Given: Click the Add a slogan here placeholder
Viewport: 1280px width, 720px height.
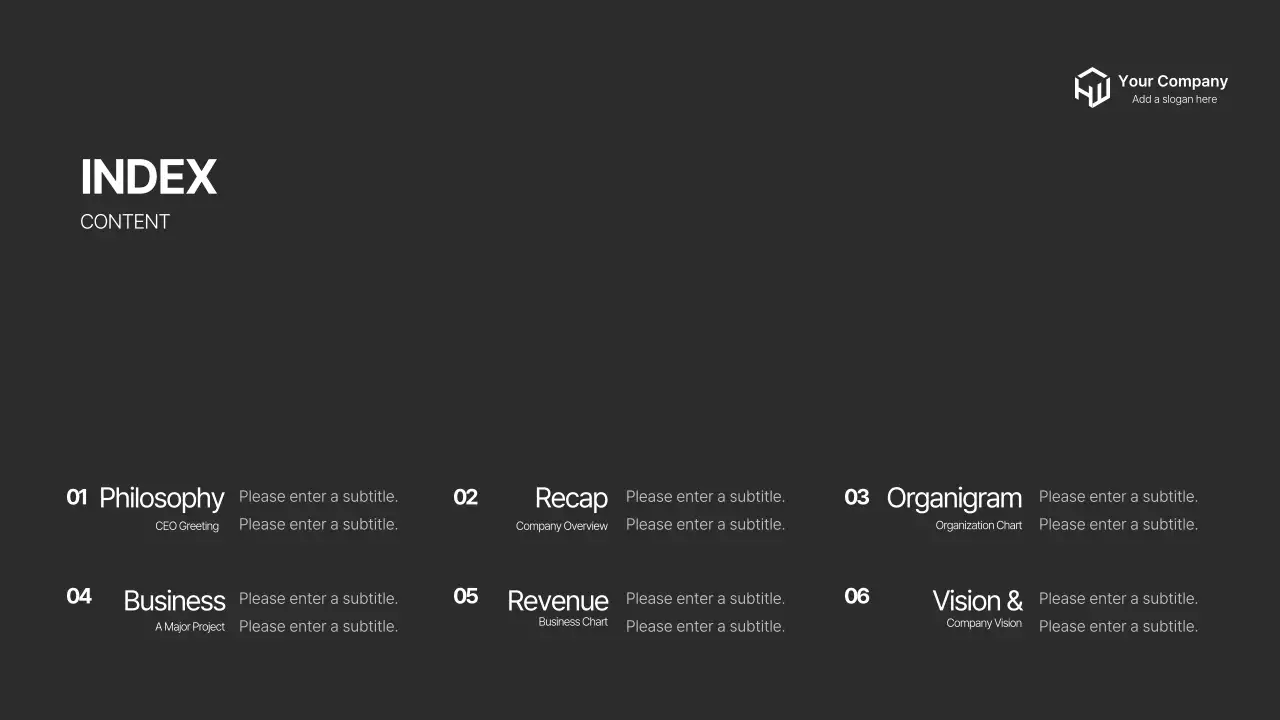Looking at the screenshot, I should (x=1175, y=98).
